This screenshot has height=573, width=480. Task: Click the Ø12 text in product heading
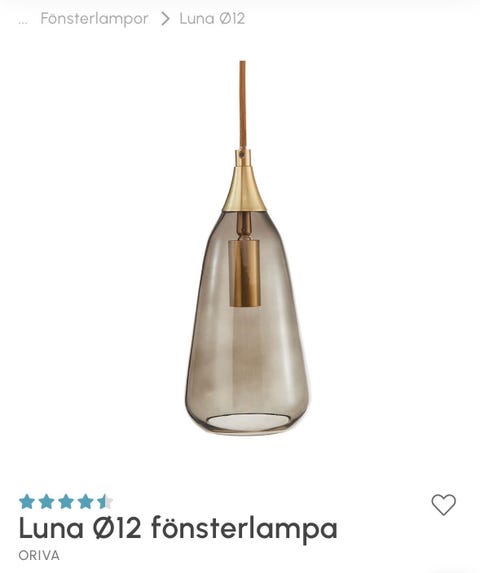[117, 528]
